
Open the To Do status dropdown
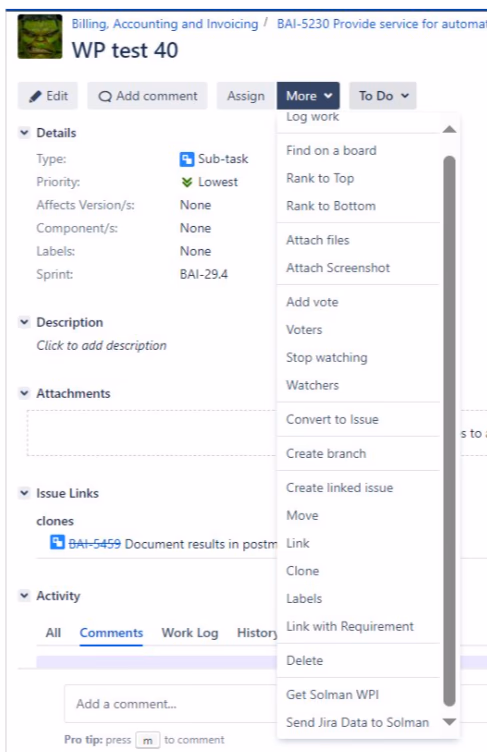click(383, 96)
